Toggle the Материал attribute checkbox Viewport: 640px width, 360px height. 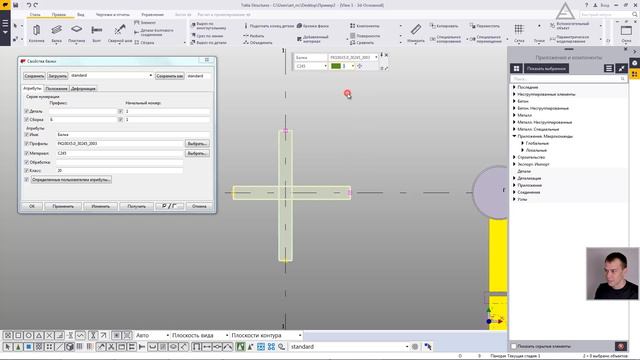tap(27, 153)
